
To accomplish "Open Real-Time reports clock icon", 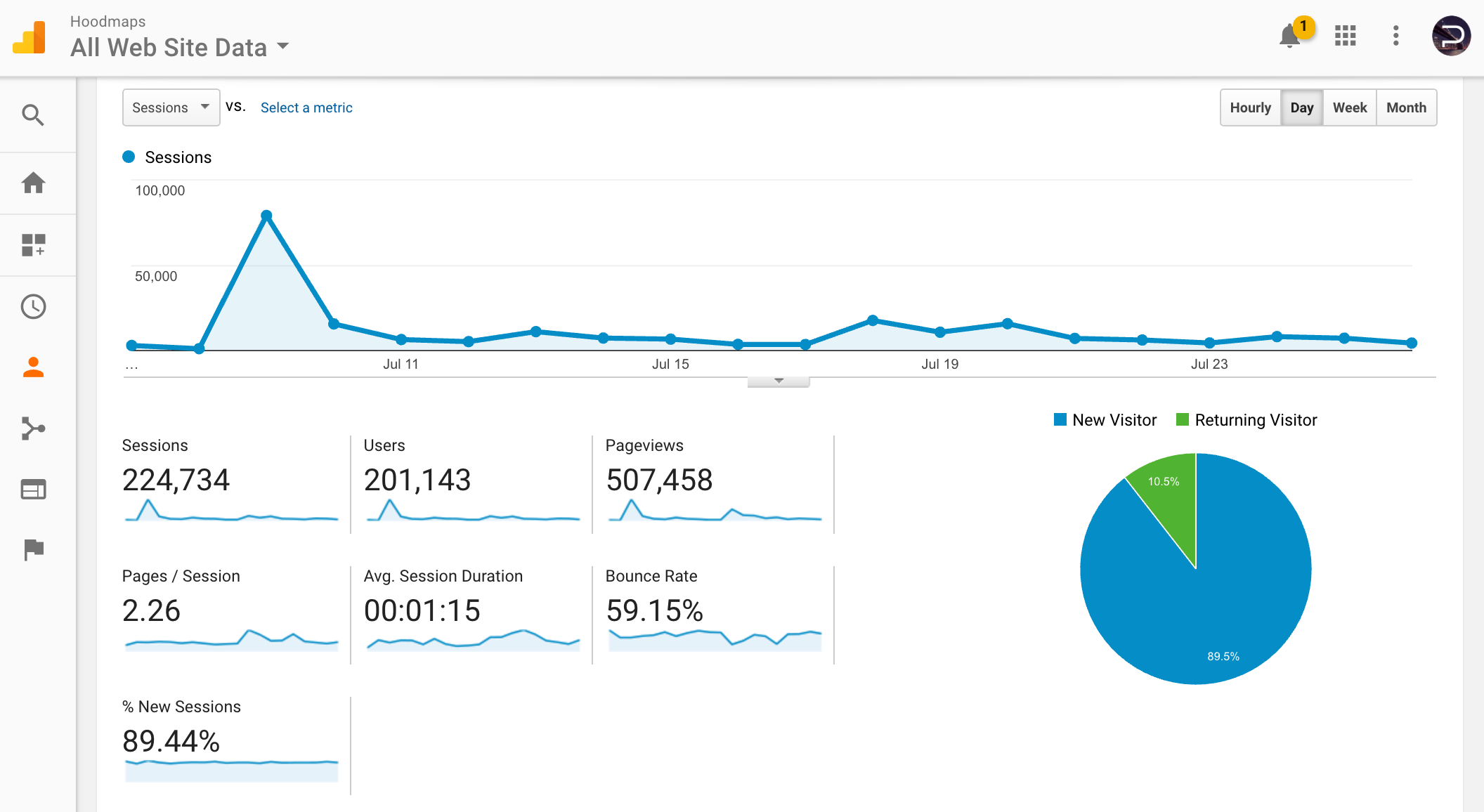I will click(33, 306).
